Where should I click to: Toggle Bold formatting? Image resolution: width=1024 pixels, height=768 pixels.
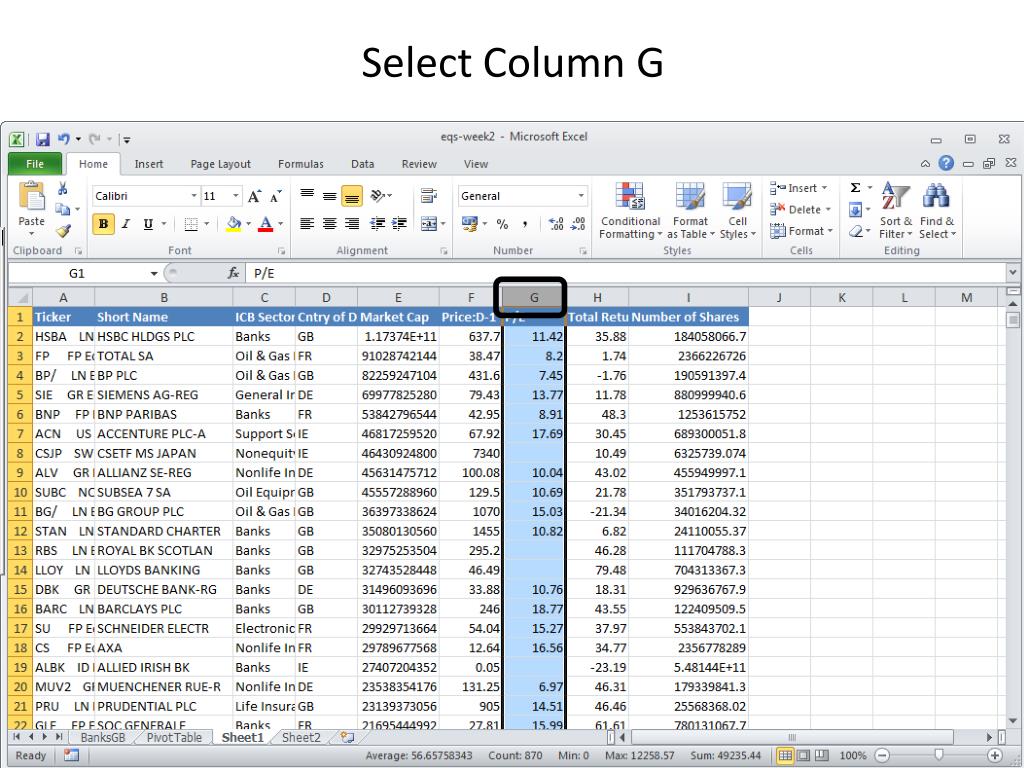tap(103, 224)
